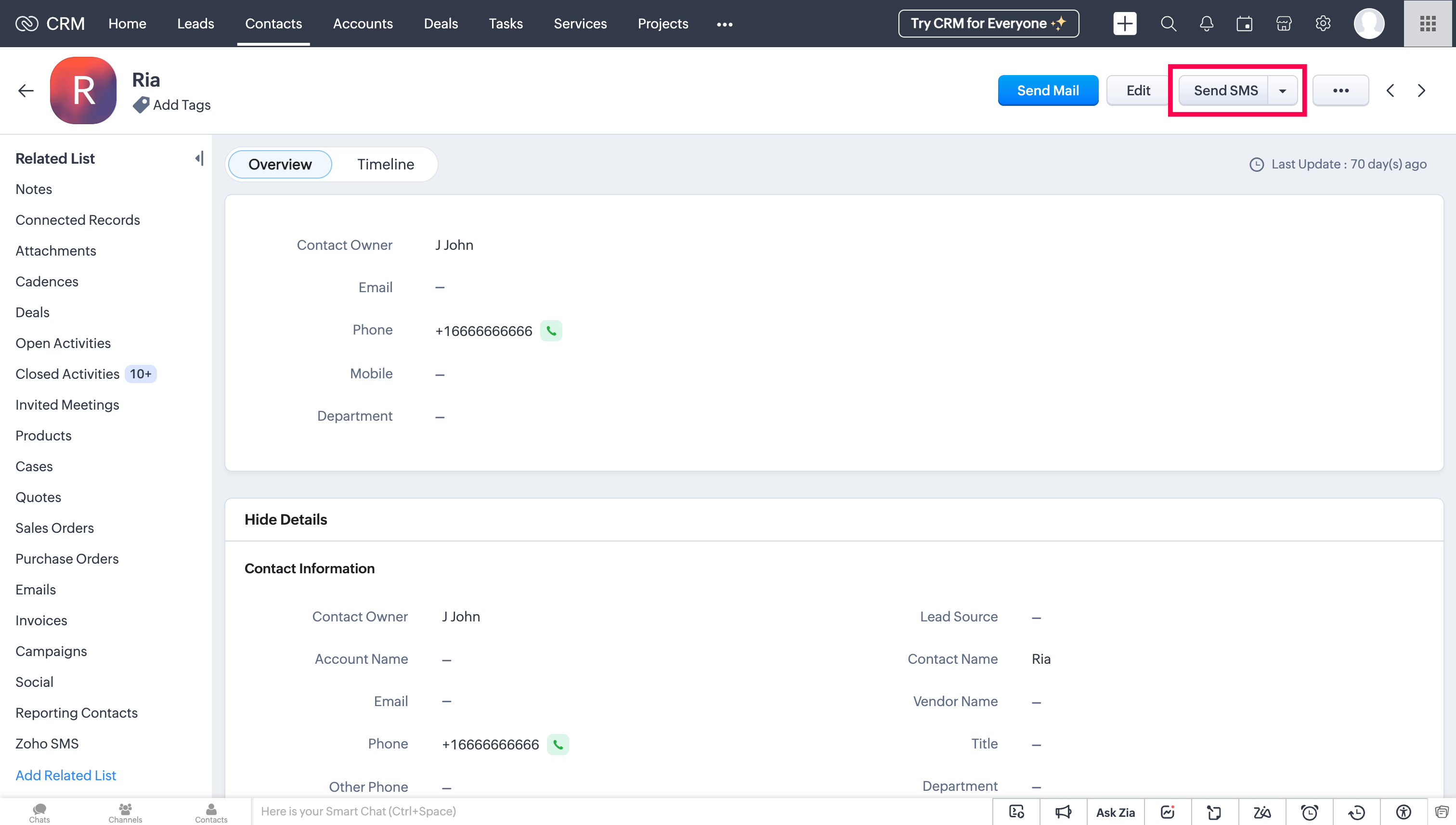Viewport: 1456px width, 825px height.
Task: Switch to the Timeline tab
Action: (385, 164)
